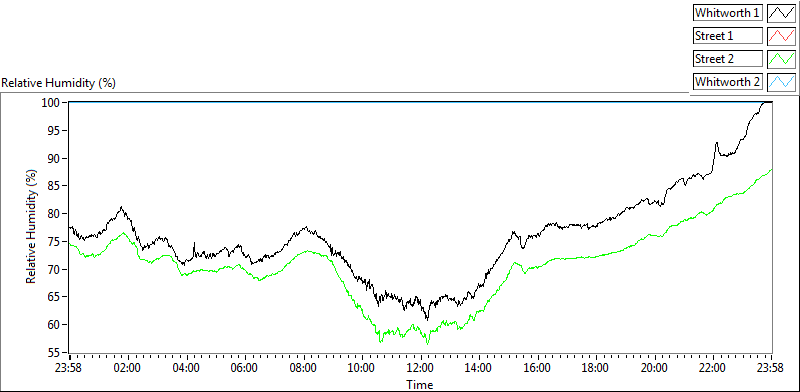Click the Time x-axis title
800x392 pixels.
point(420,384)
